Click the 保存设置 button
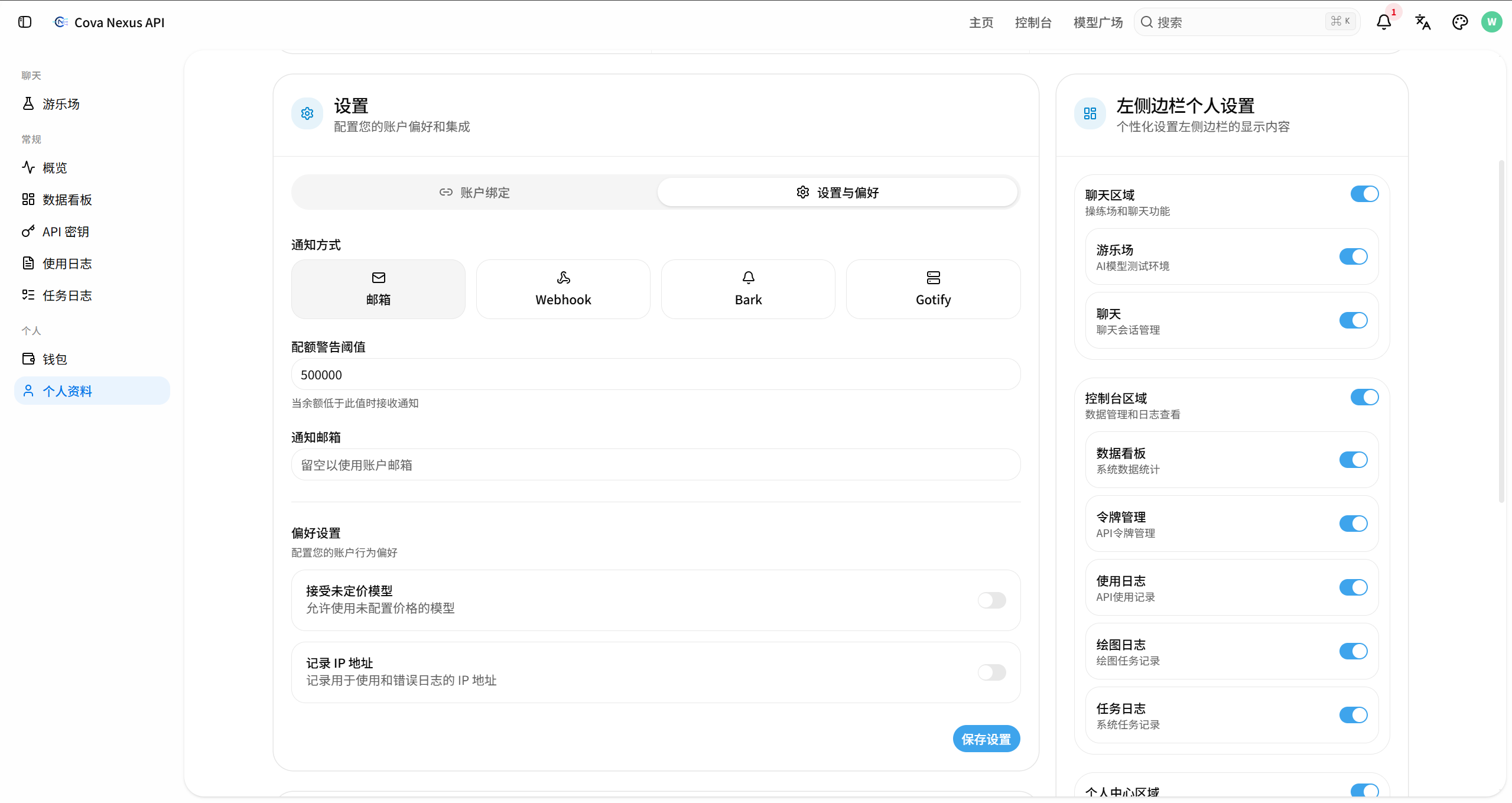Screen dimensions: 1512x803 pyautogui.click(x=987, y=739)
